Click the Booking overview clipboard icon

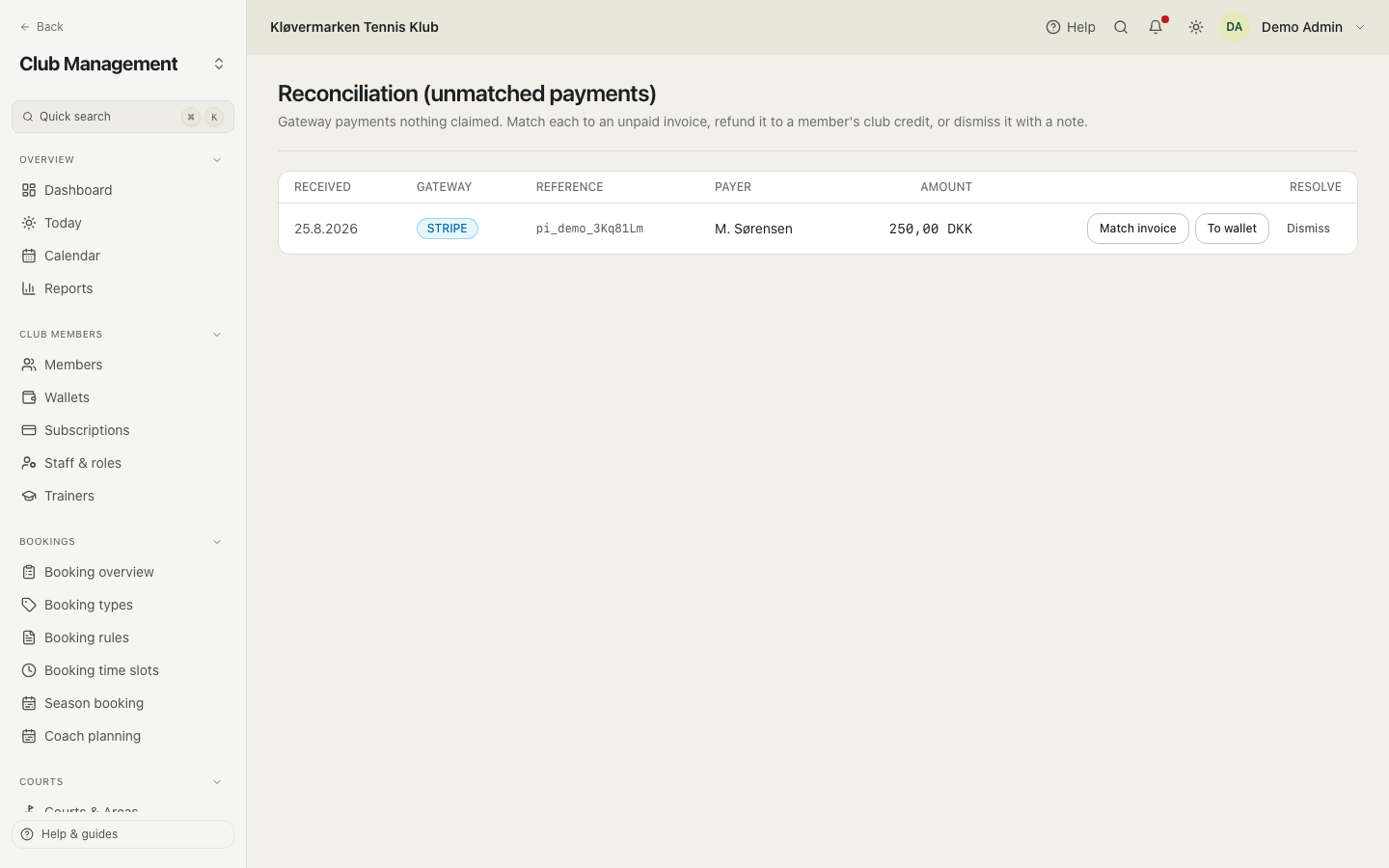(x=29, y=572)
